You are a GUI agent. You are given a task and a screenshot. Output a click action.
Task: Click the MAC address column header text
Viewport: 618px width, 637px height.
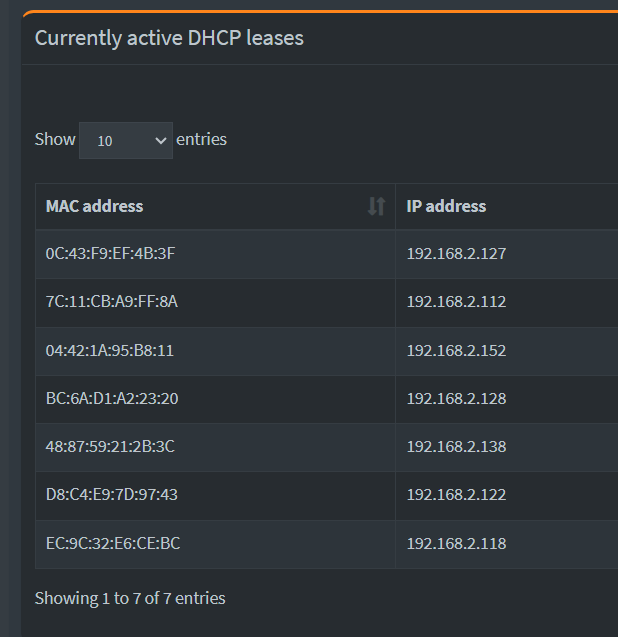94,206
